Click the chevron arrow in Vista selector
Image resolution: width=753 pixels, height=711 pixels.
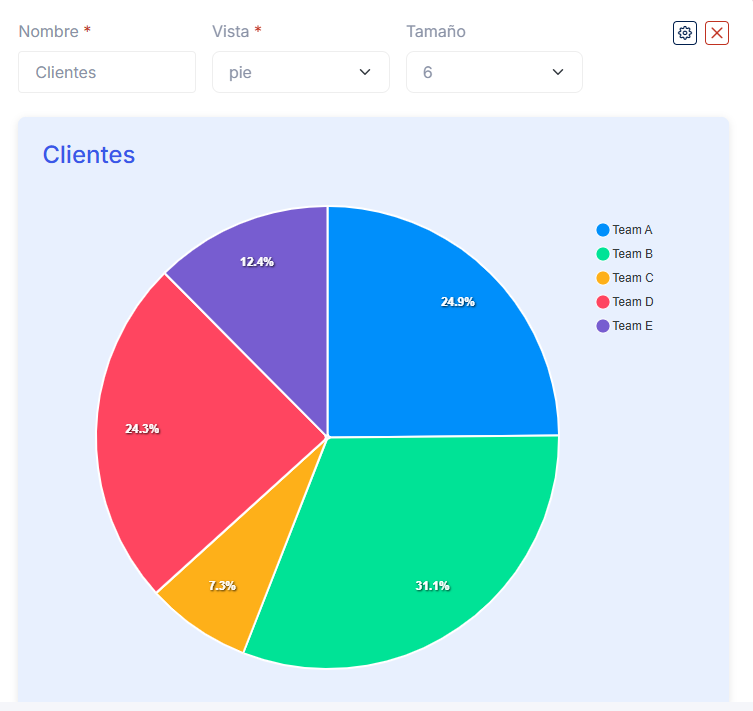point(364,72)
